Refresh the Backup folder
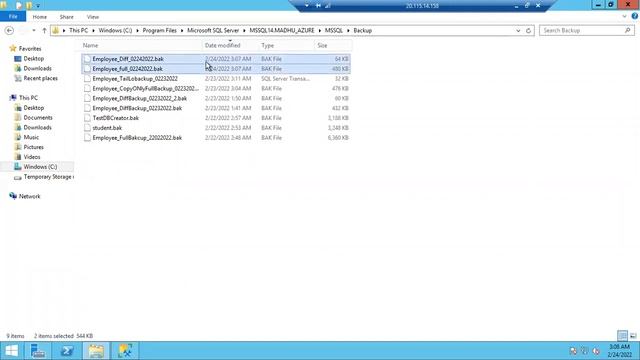 529,31
